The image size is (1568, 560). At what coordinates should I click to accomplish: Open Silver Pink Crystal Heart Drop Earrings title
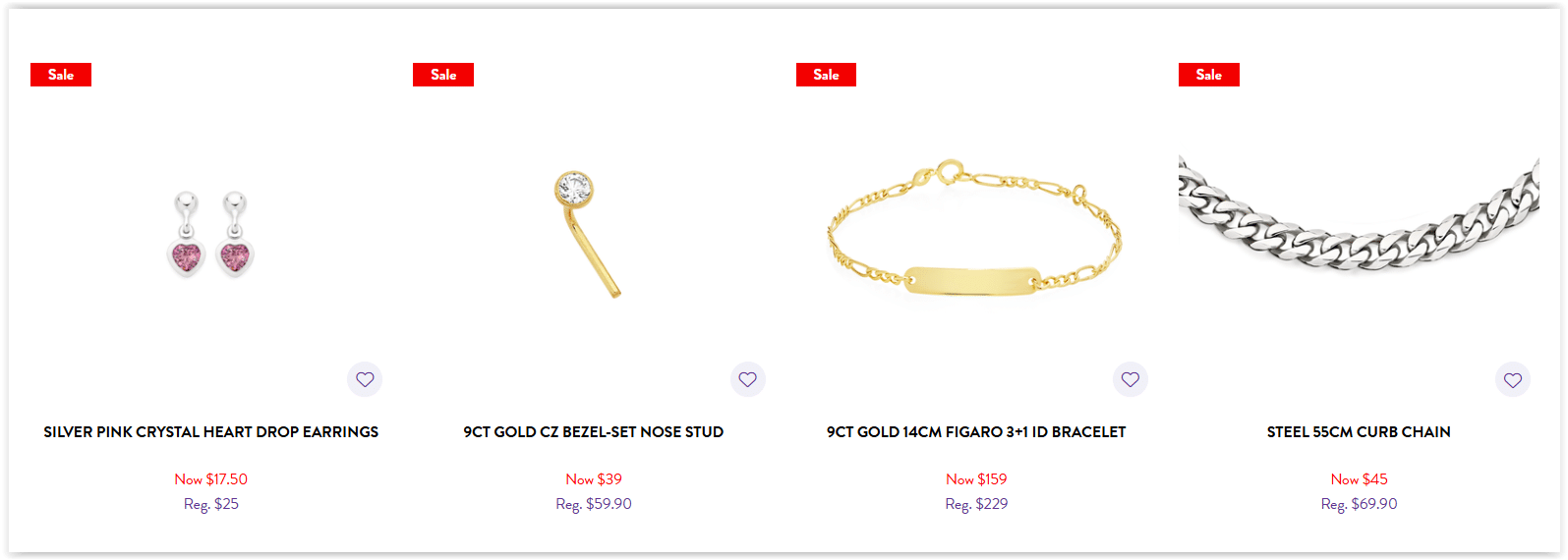210,432
